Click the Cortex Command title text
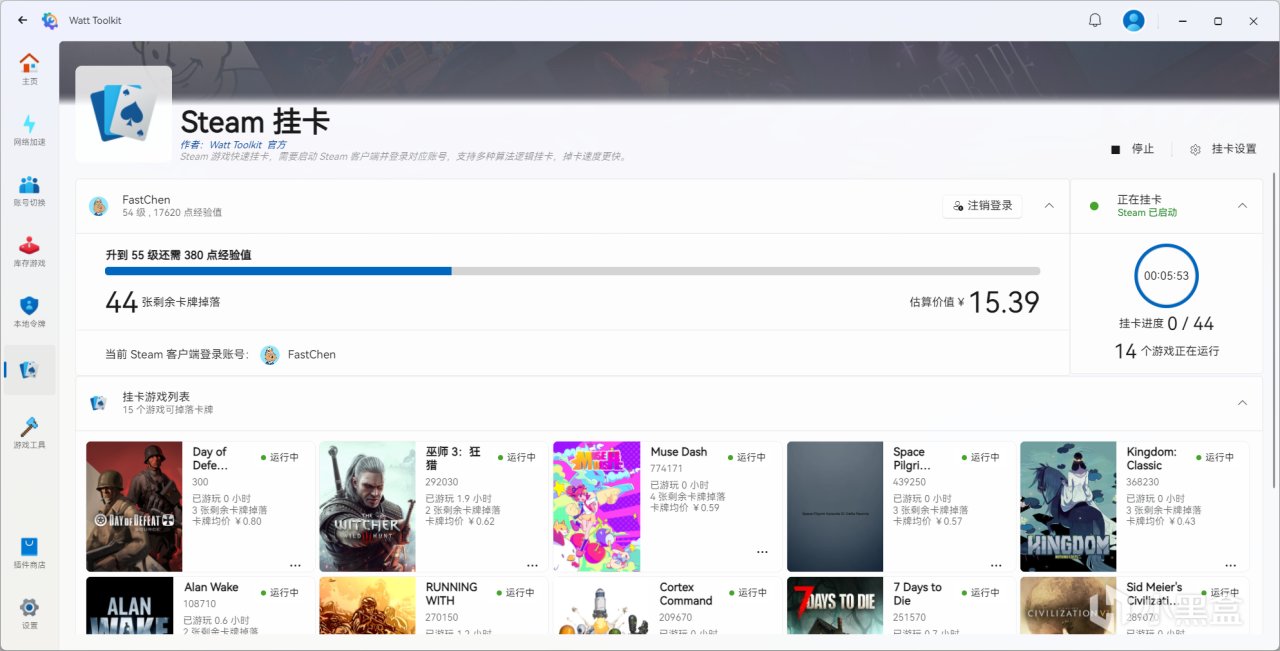Screen dimensions: 1280x651 click(686, 594)
